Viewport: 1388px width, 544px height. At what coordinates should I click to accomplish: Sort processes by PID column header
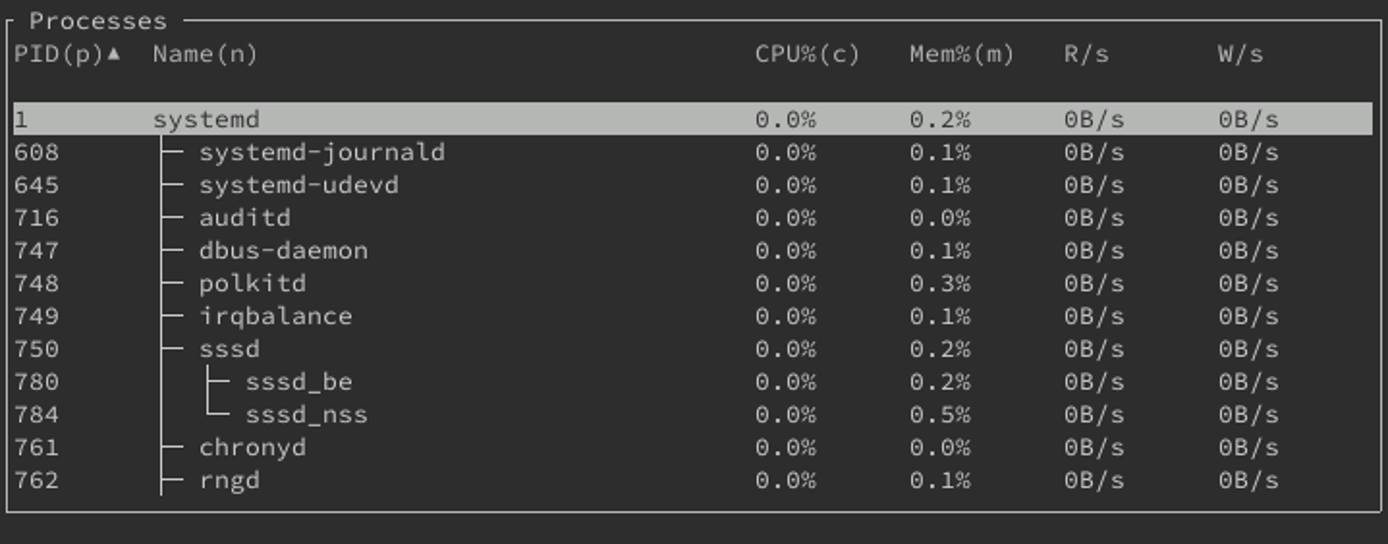[x=58, y=54]
